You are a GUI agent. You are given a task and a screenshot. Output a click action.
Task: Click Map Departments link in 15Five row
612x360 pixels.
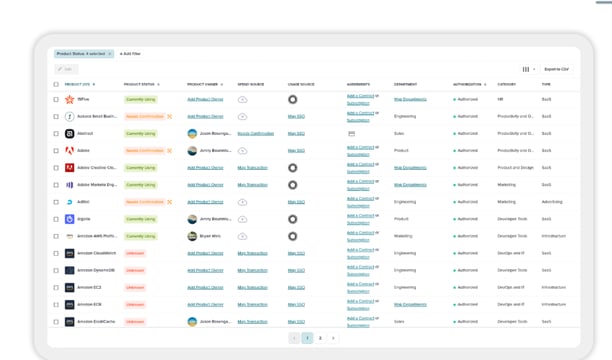click(x=410, y=100)
